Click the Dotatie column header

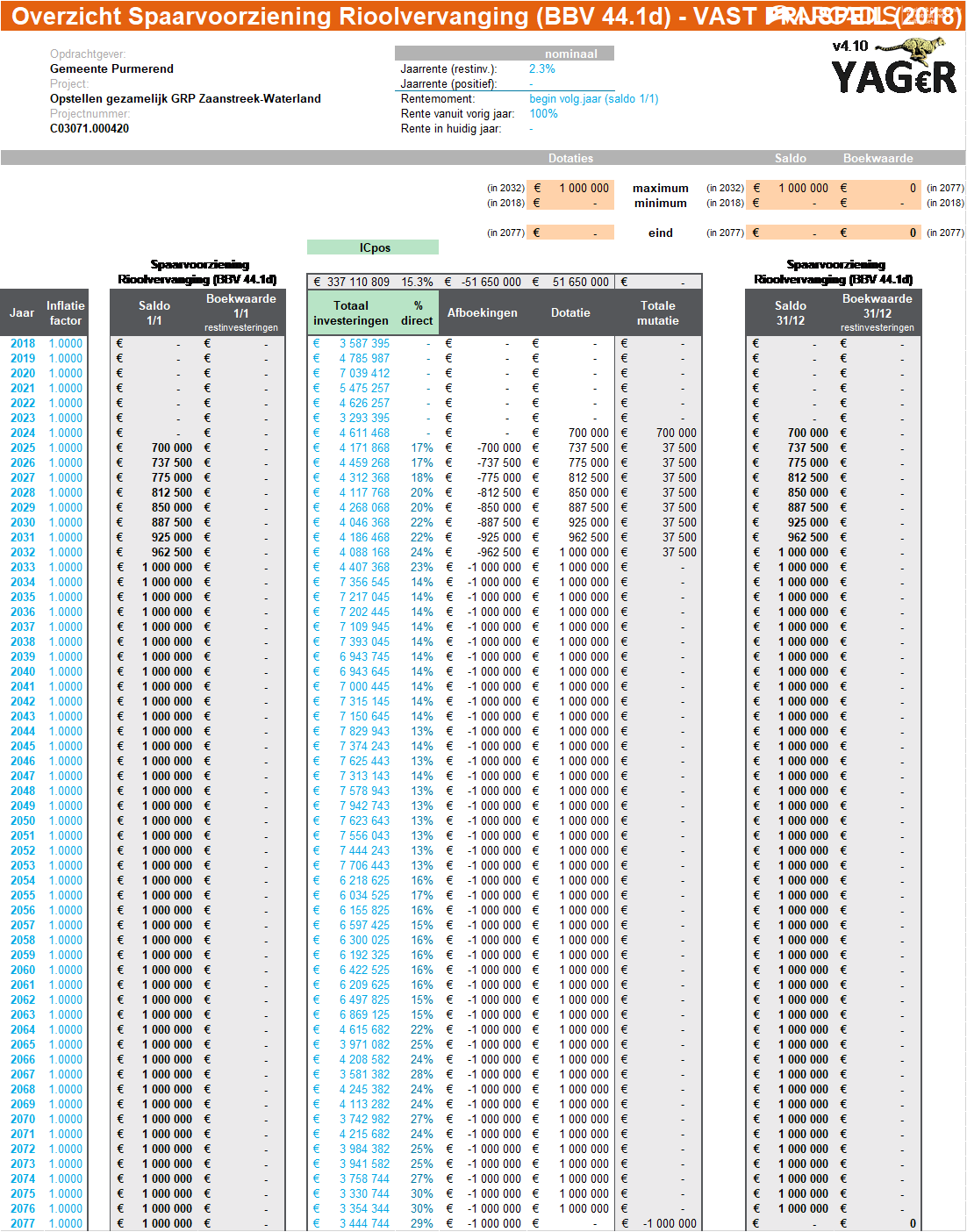tap(570, 312)
